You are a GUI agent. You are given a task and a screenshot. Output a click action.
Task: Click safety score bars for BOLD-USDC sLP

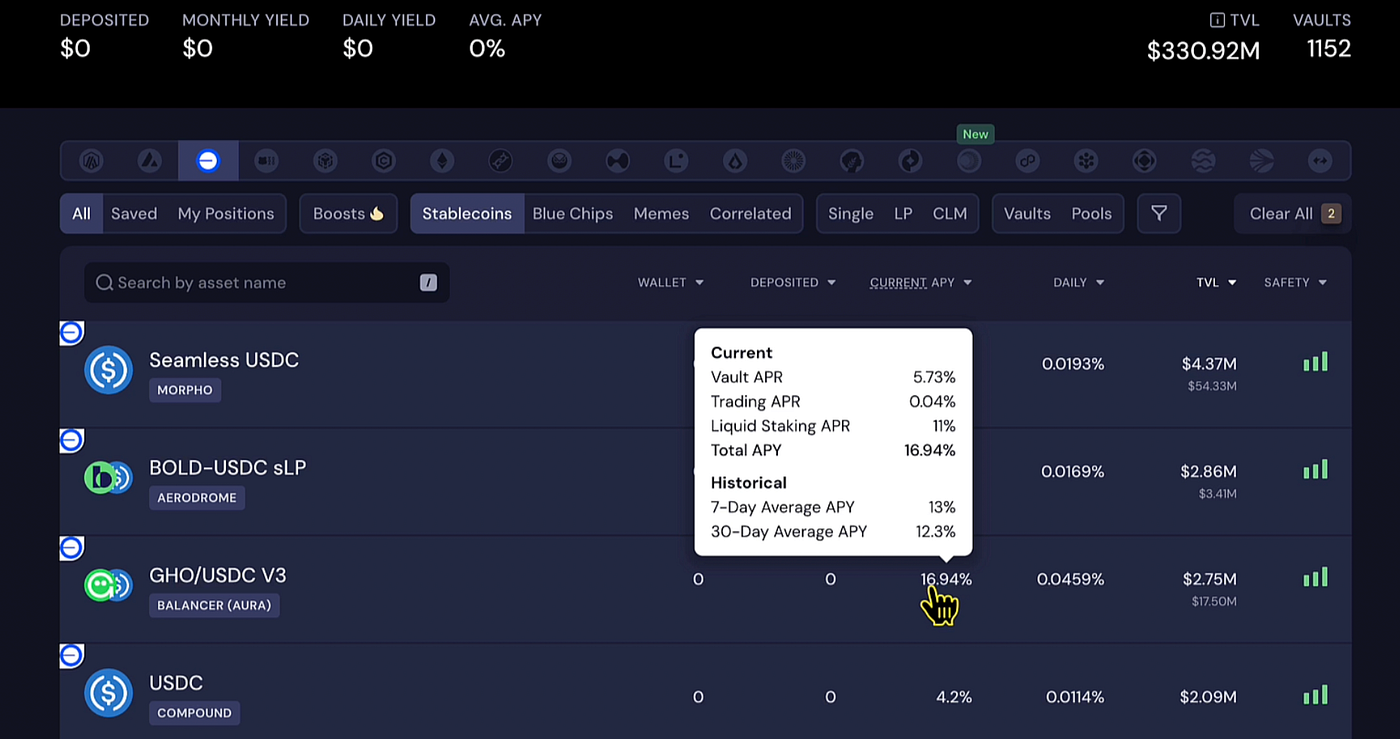click(x=1316, y=470)
